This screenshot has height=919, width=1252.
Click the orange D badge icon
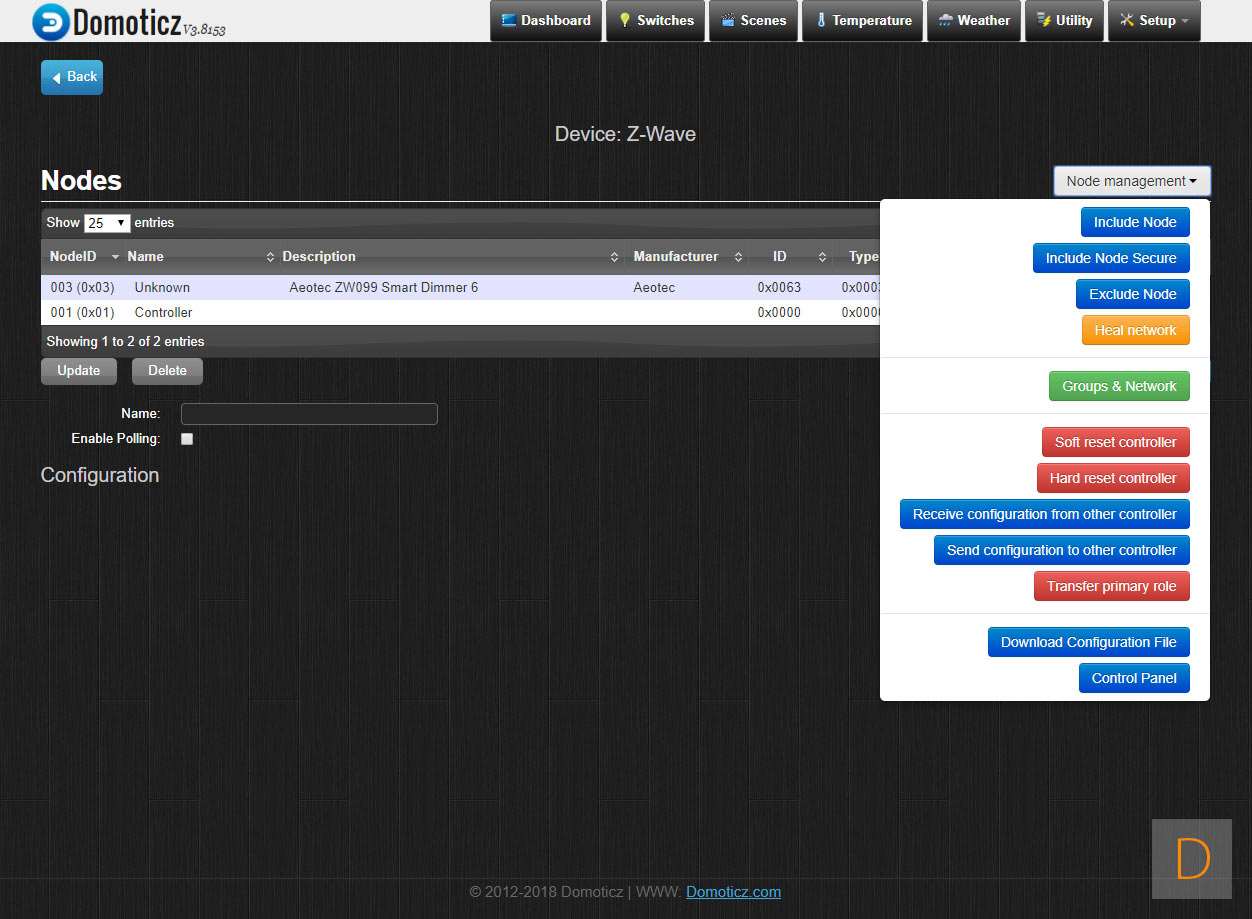coord(1191,859)
